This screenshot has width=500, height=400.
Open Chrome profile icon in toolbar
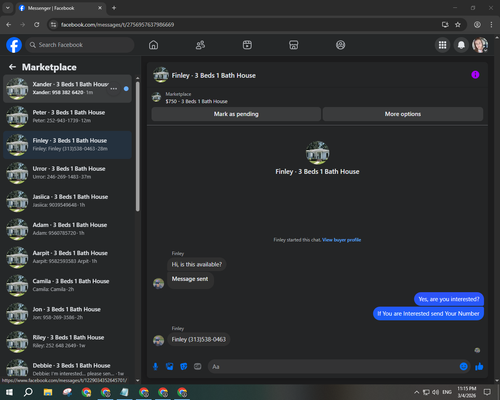477,25
